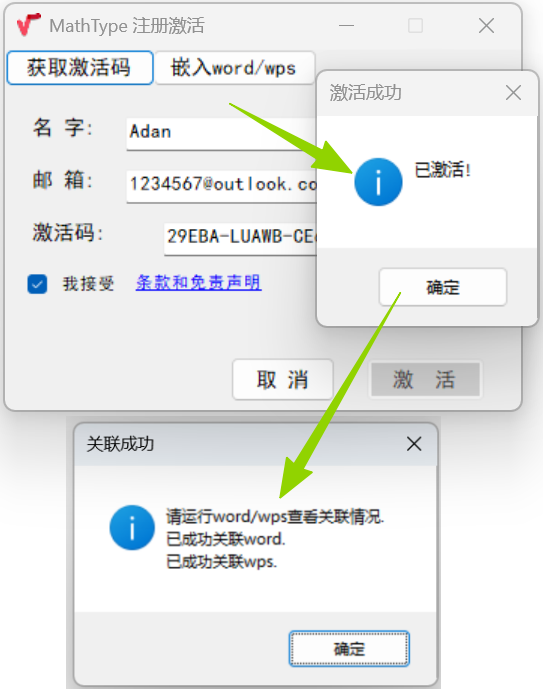Click the 激活码 input field
543x693 pixels.
coord(240,239)
